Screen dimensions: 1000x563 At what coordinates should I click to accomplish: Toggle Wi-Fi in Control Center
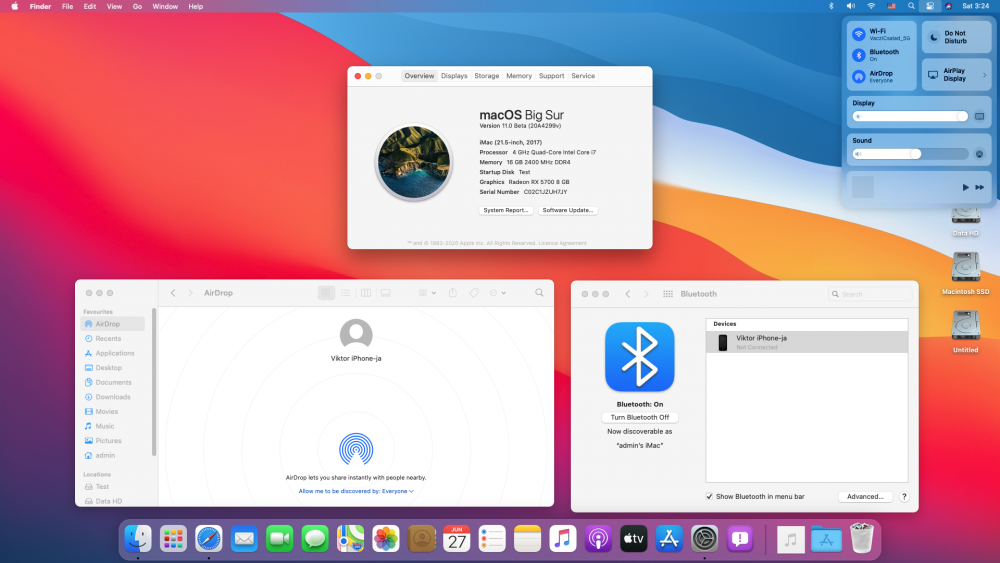[859, 34]
